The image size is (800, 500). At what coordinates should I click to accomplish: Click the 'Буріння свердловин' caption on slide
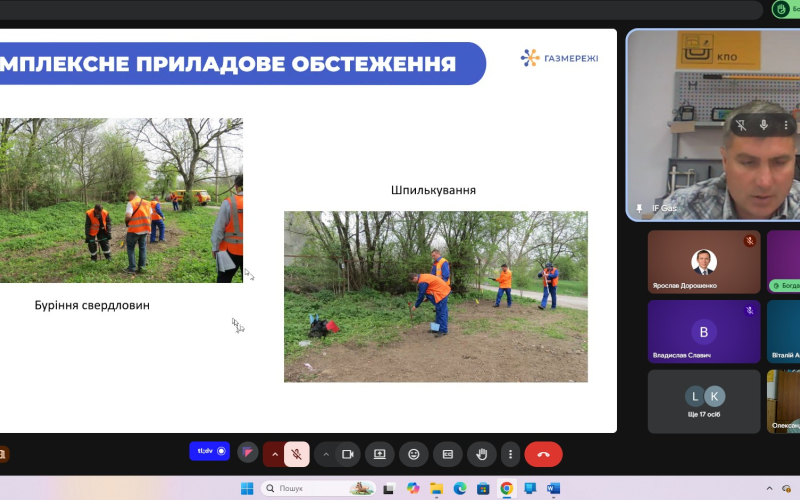(92, 305)
